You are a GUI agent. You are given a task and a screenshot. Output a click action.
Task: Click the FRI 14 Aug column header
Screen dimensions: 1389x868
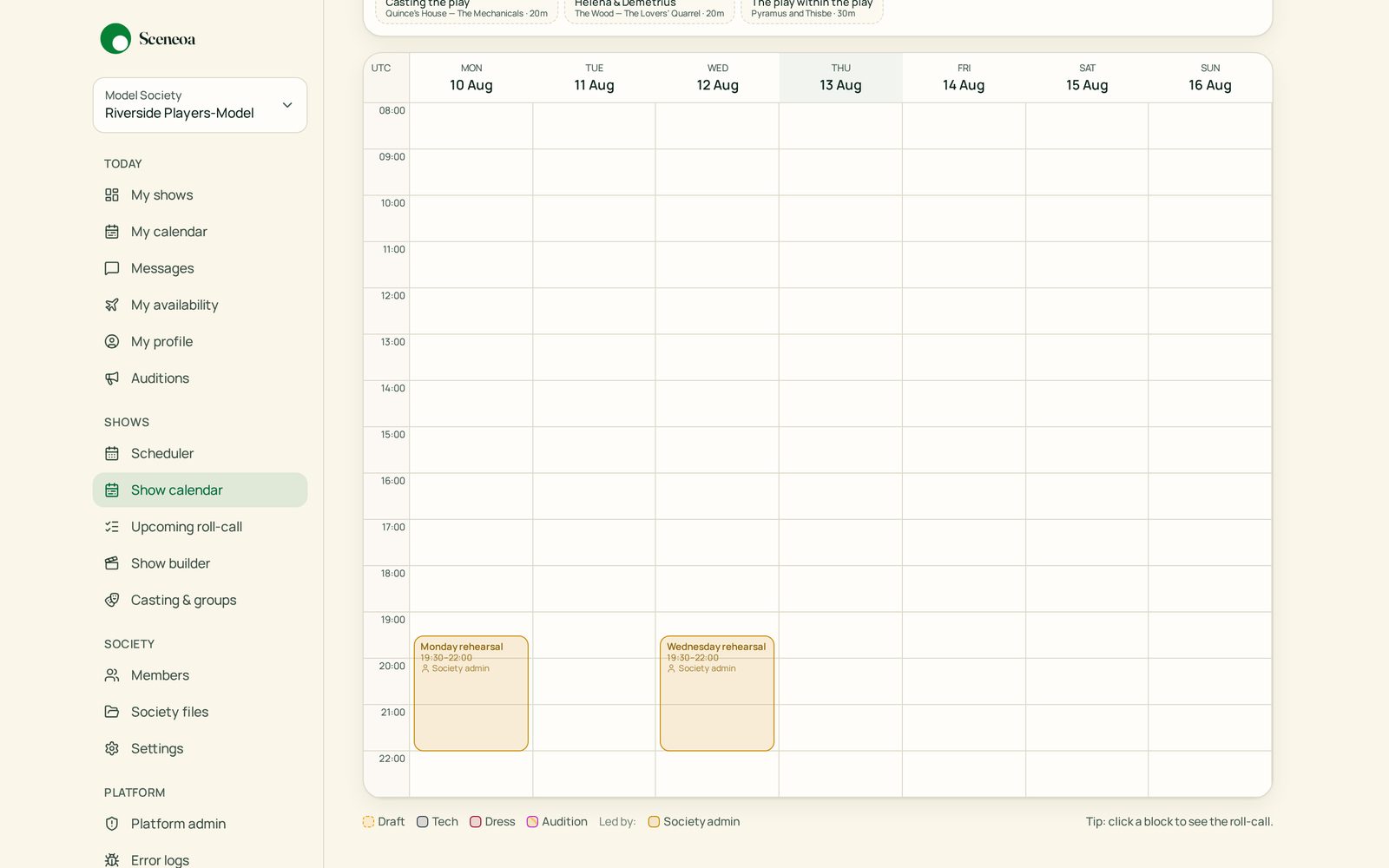964,78
